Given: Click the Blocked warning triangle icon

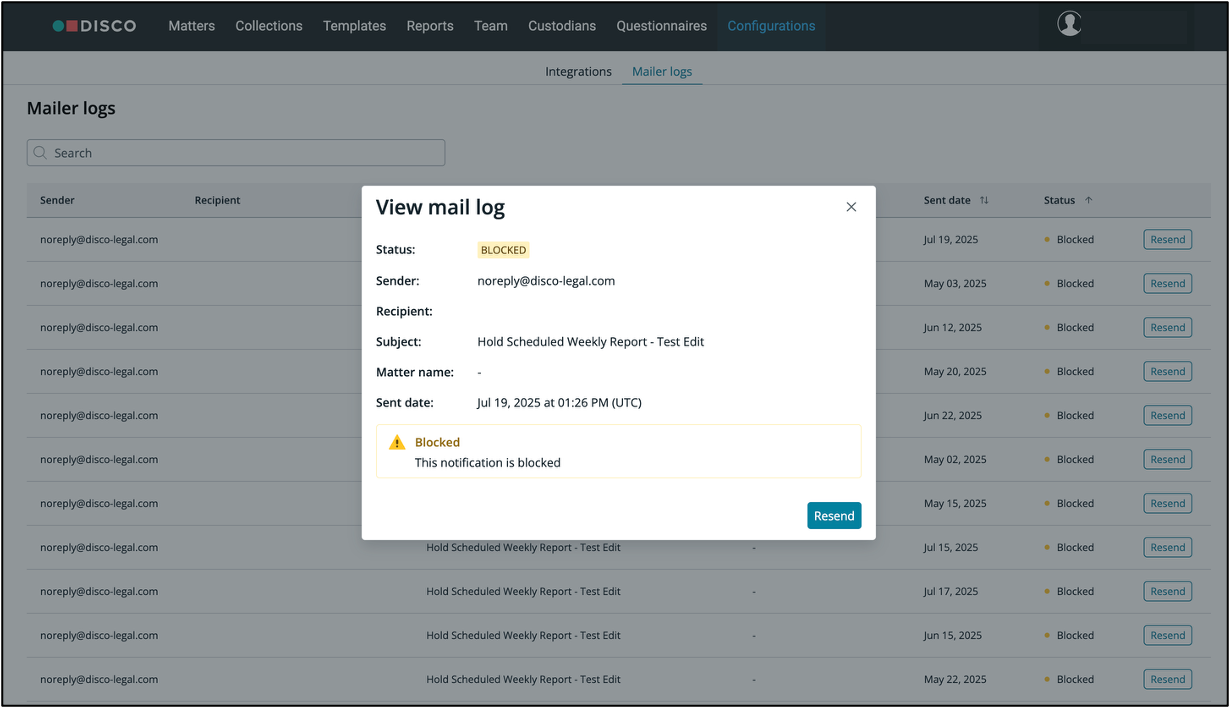Looking at the screenshot, I should (x=397, y=442).
